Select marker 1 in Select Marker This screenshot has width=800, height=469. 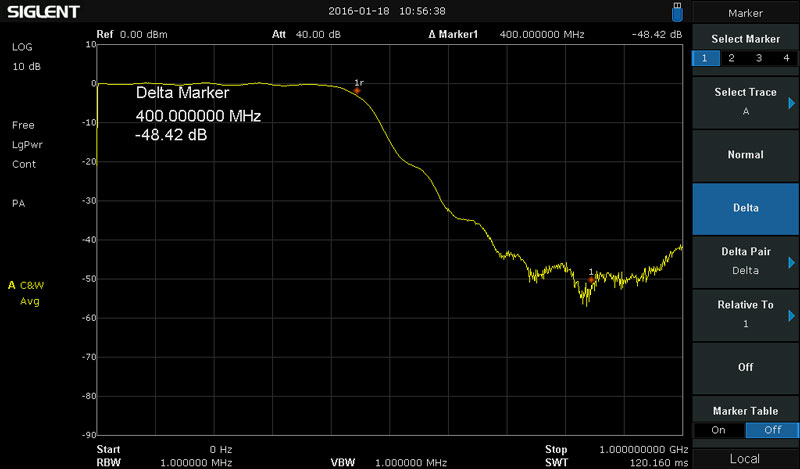704,58
